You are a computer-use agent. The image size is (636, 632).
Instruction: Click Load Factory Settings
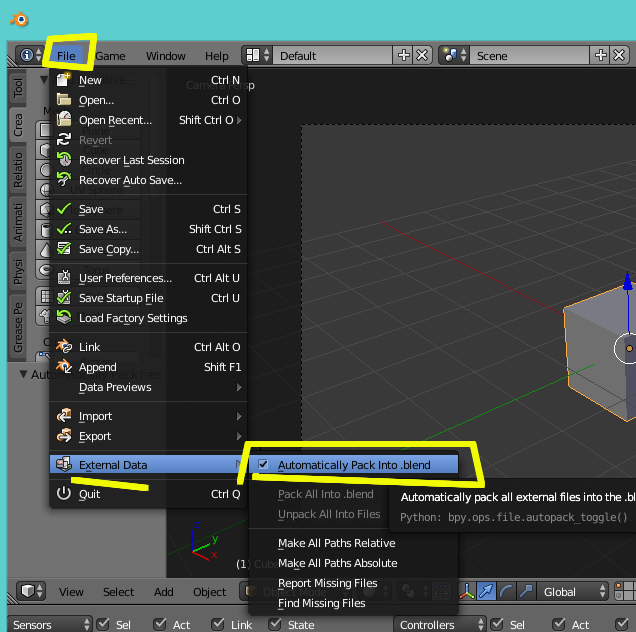click(x=148, y=318)
